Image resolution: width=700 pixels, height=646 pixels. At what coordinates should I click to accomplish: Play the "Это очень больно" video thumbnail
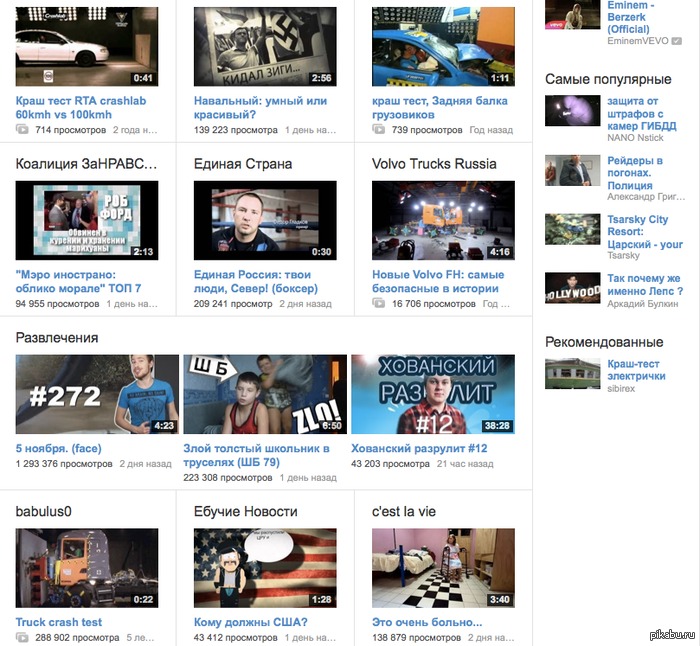(x=443, y=568)
